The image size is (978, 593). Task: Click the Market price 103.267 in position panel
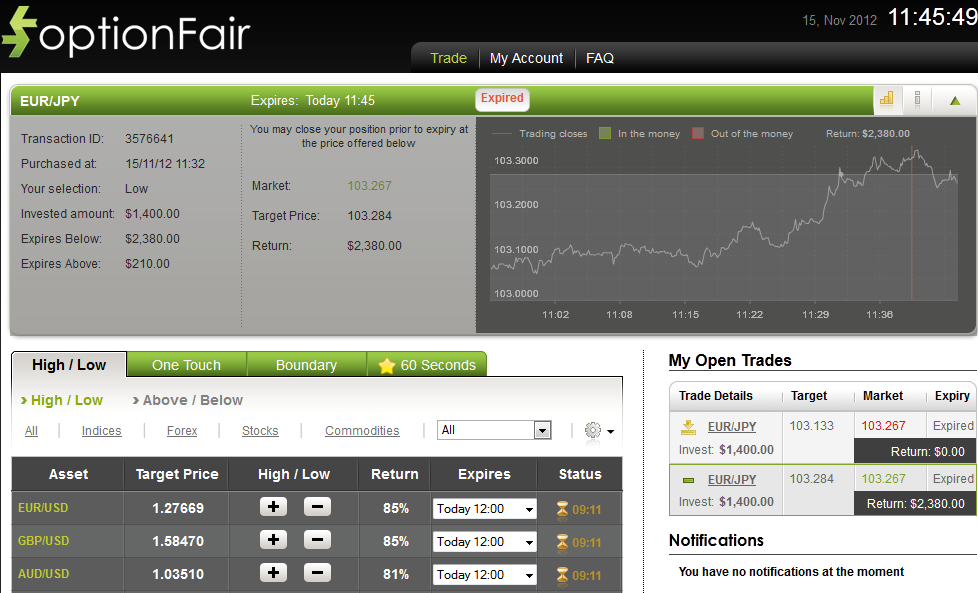coord(369,186)
